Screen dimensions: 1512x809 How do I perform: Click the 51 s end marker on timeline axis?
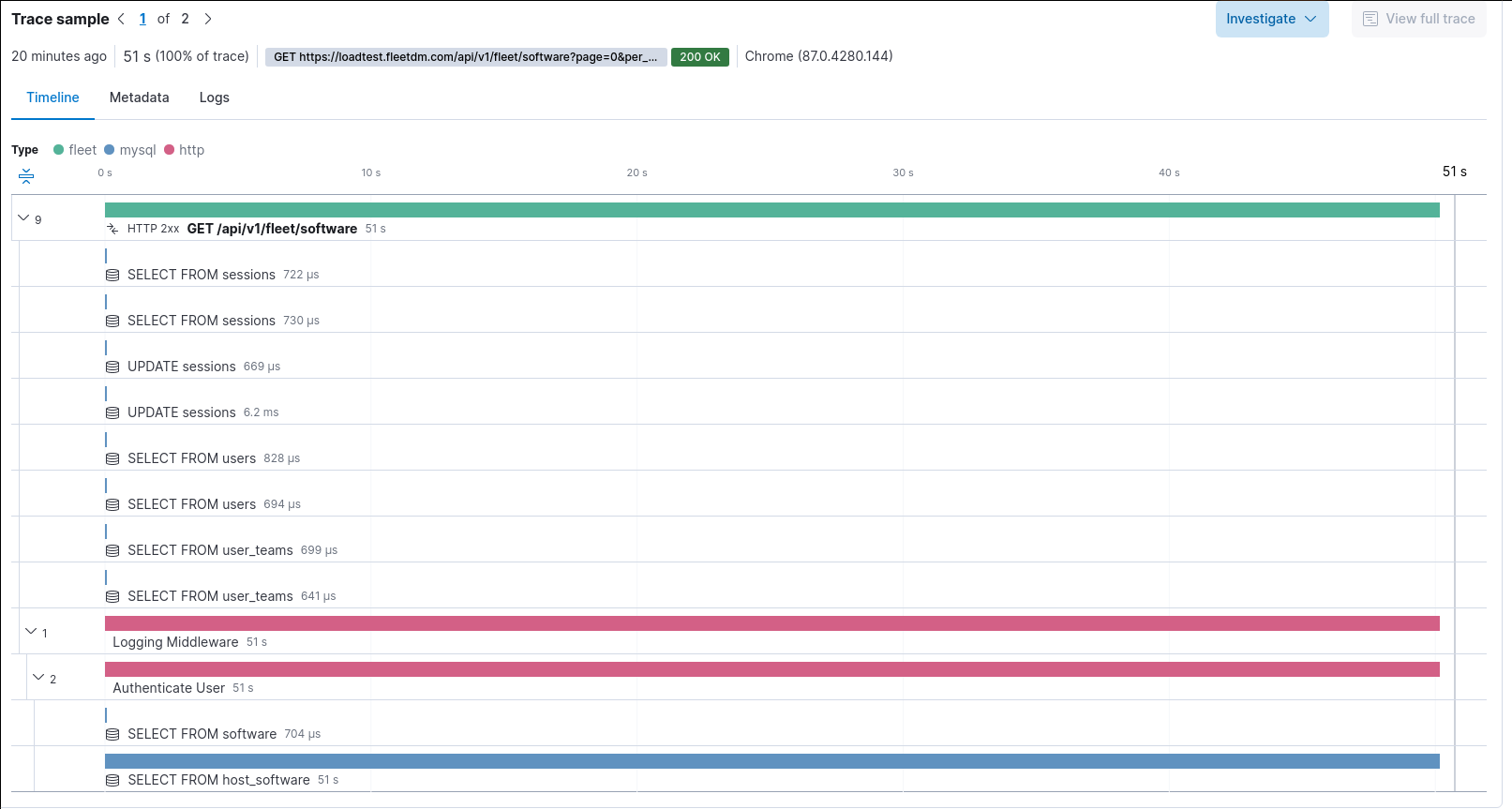tap(1455, 172)
